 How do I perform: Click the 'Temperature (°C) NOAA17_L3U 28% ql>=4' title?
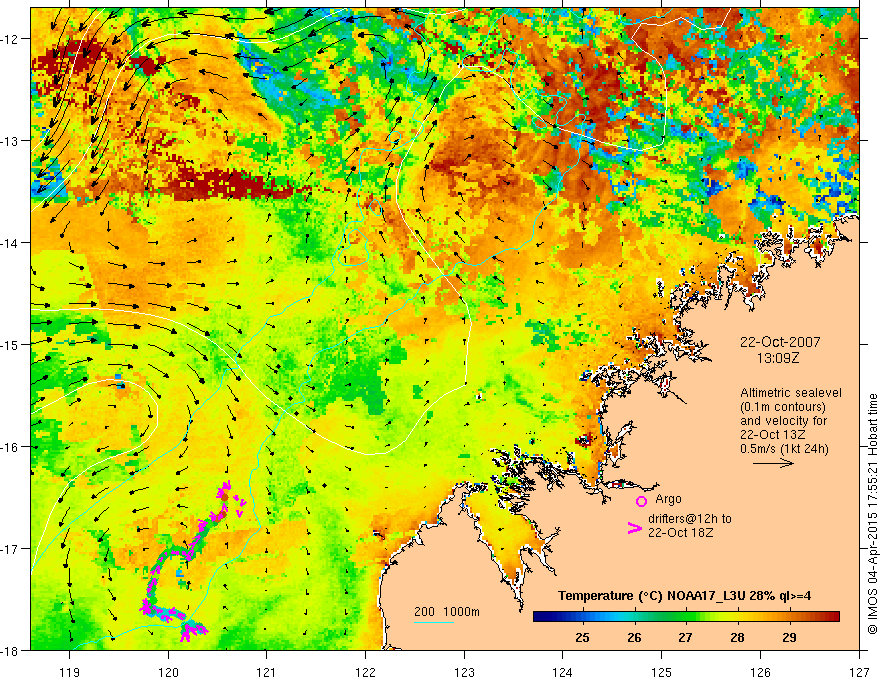click(684, 596)
